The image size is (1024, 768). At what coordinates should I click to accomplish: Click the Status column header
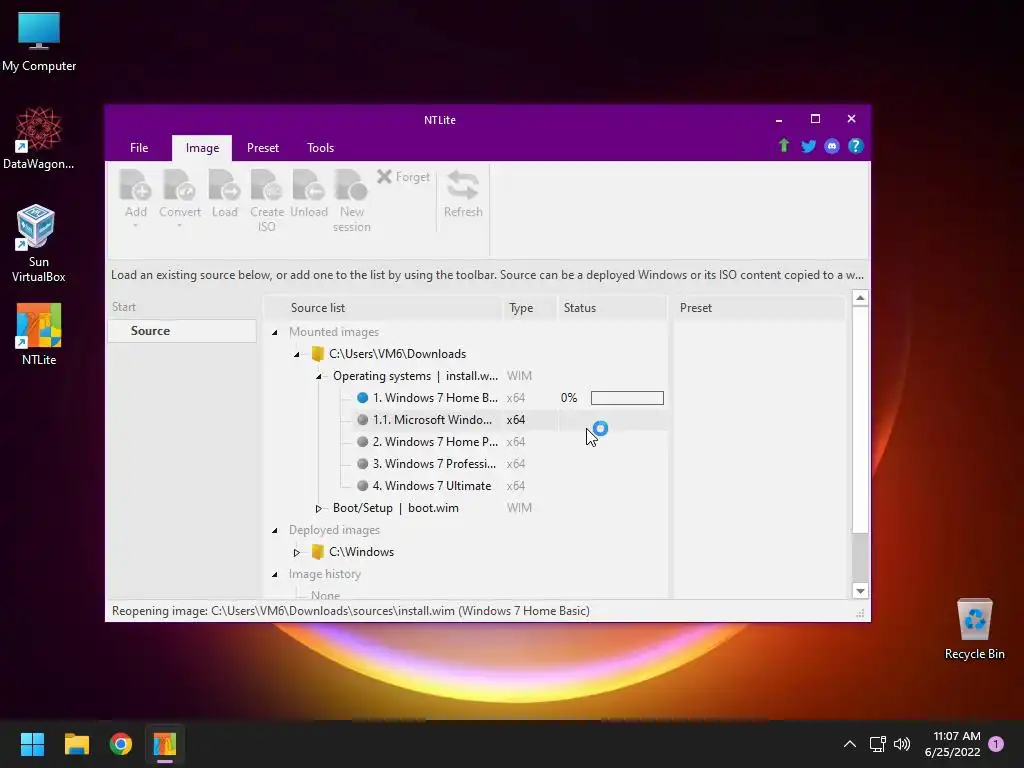613,308
